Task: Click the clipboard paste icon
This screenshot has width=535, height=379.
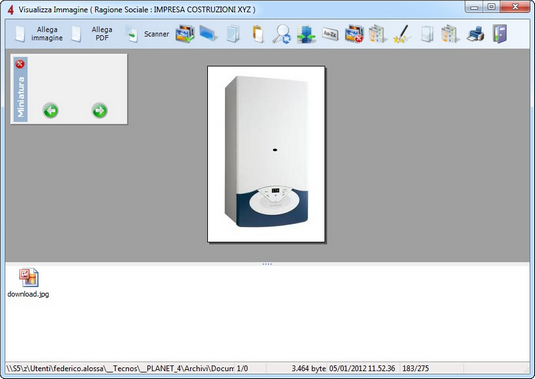Action: coord(258,34)
